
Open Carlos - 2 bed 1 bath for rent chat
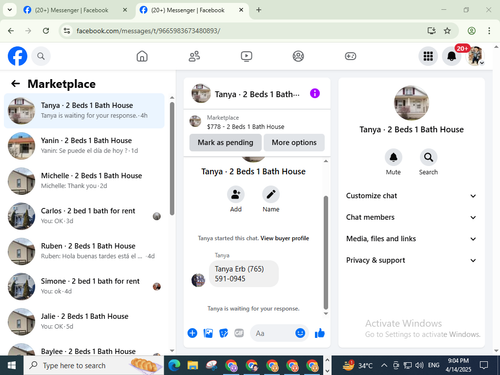click(84, 216)
